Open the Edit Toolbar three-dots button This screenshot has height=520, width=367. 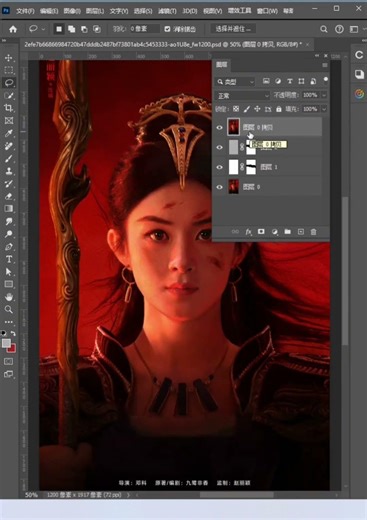coord(9,322)
